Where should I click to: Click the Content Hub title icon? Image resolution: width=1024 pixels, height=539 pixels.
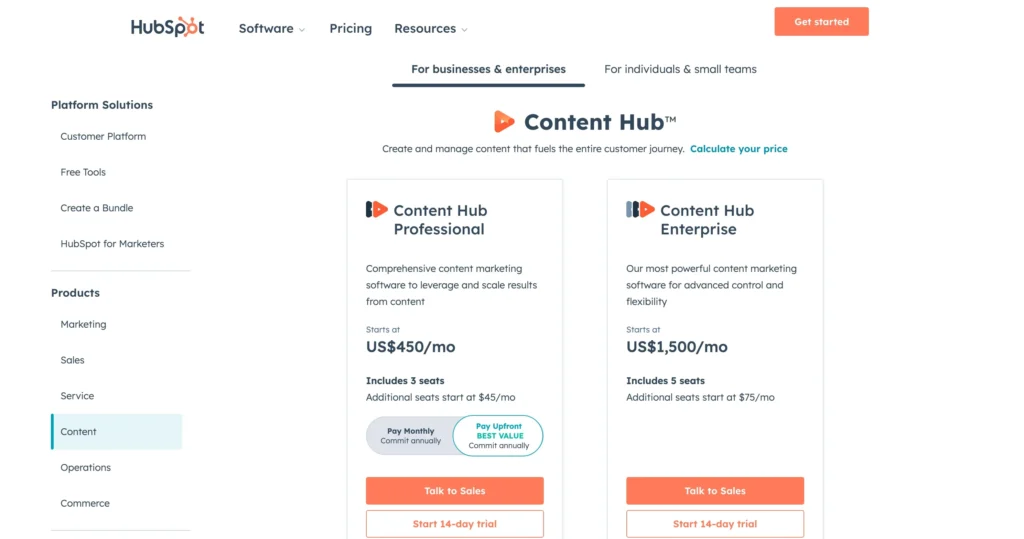pyautogui.click(x=504, y=122)
